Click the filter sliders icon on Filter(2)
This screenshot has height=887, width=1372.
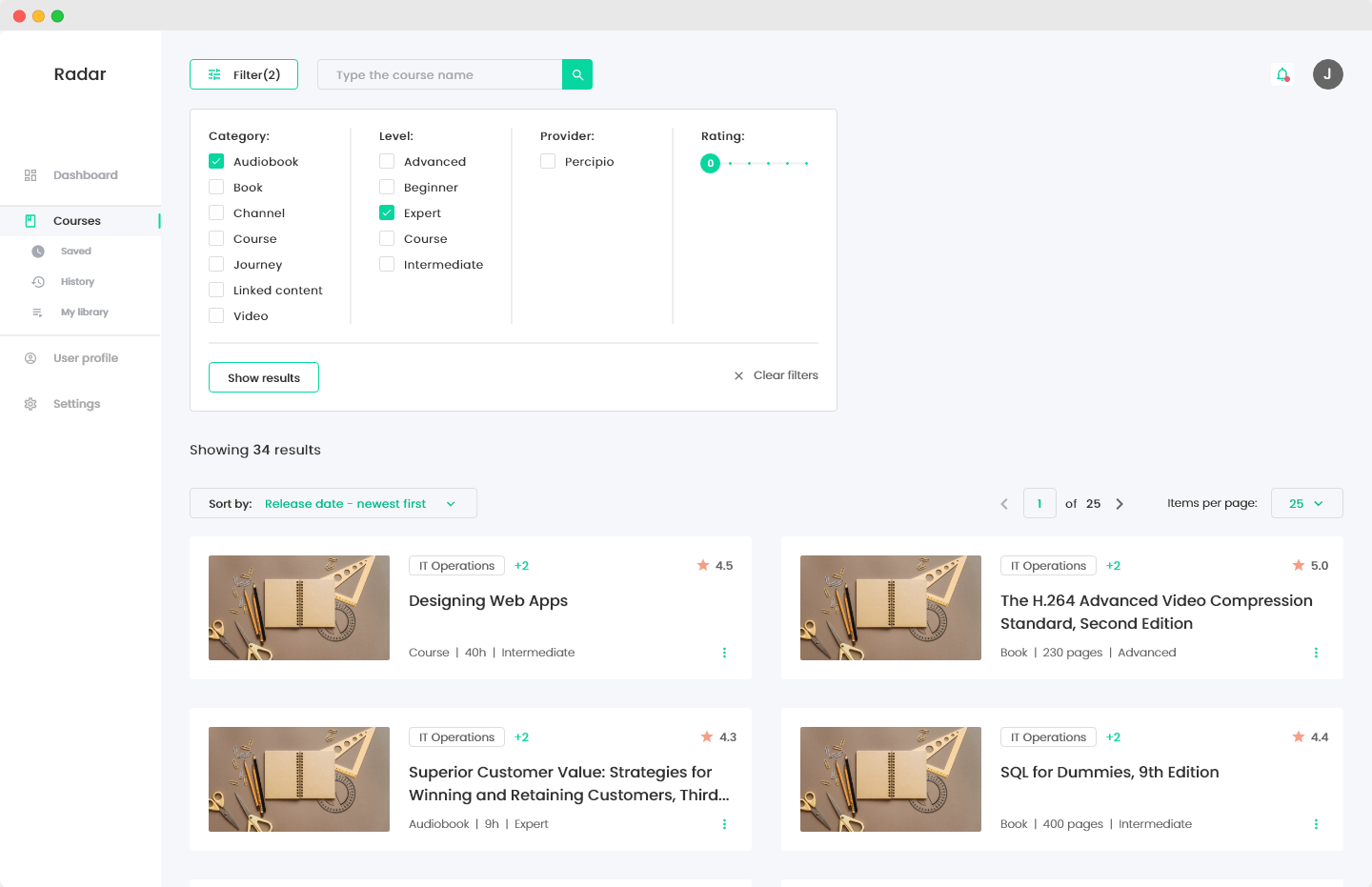coord(215,73)
